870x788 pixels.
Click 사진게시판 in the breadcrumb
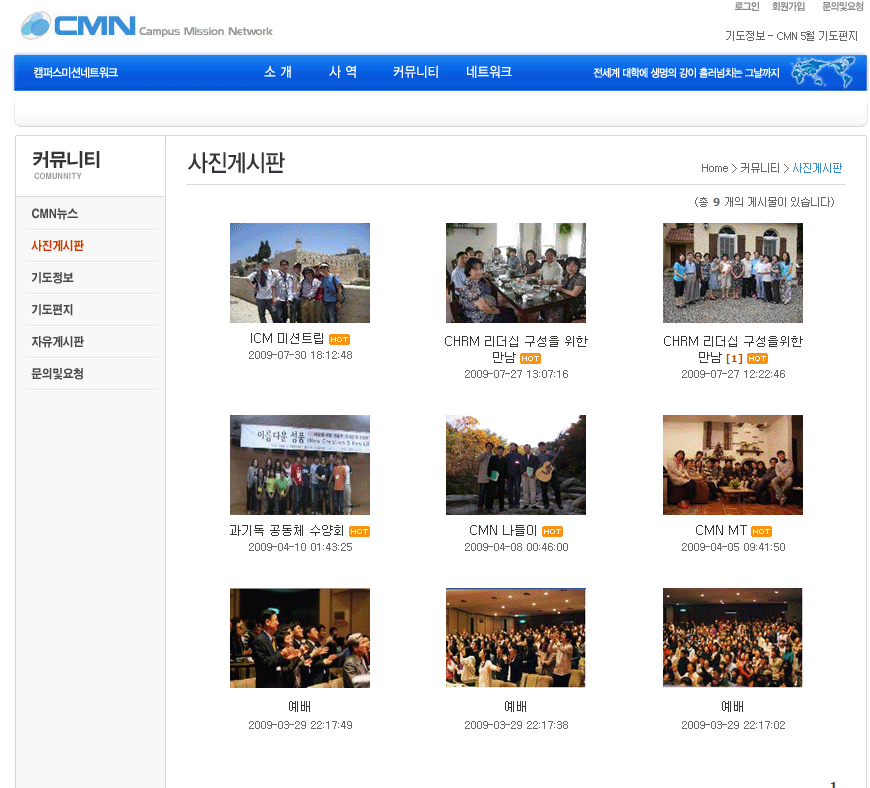pos(817,168)
